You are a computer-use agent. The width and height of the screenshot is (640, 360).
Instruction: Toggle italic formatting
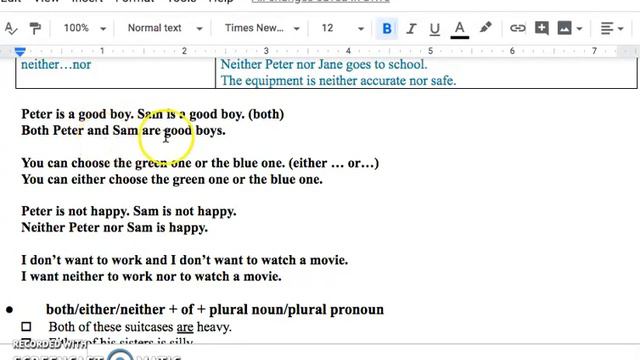411,29
